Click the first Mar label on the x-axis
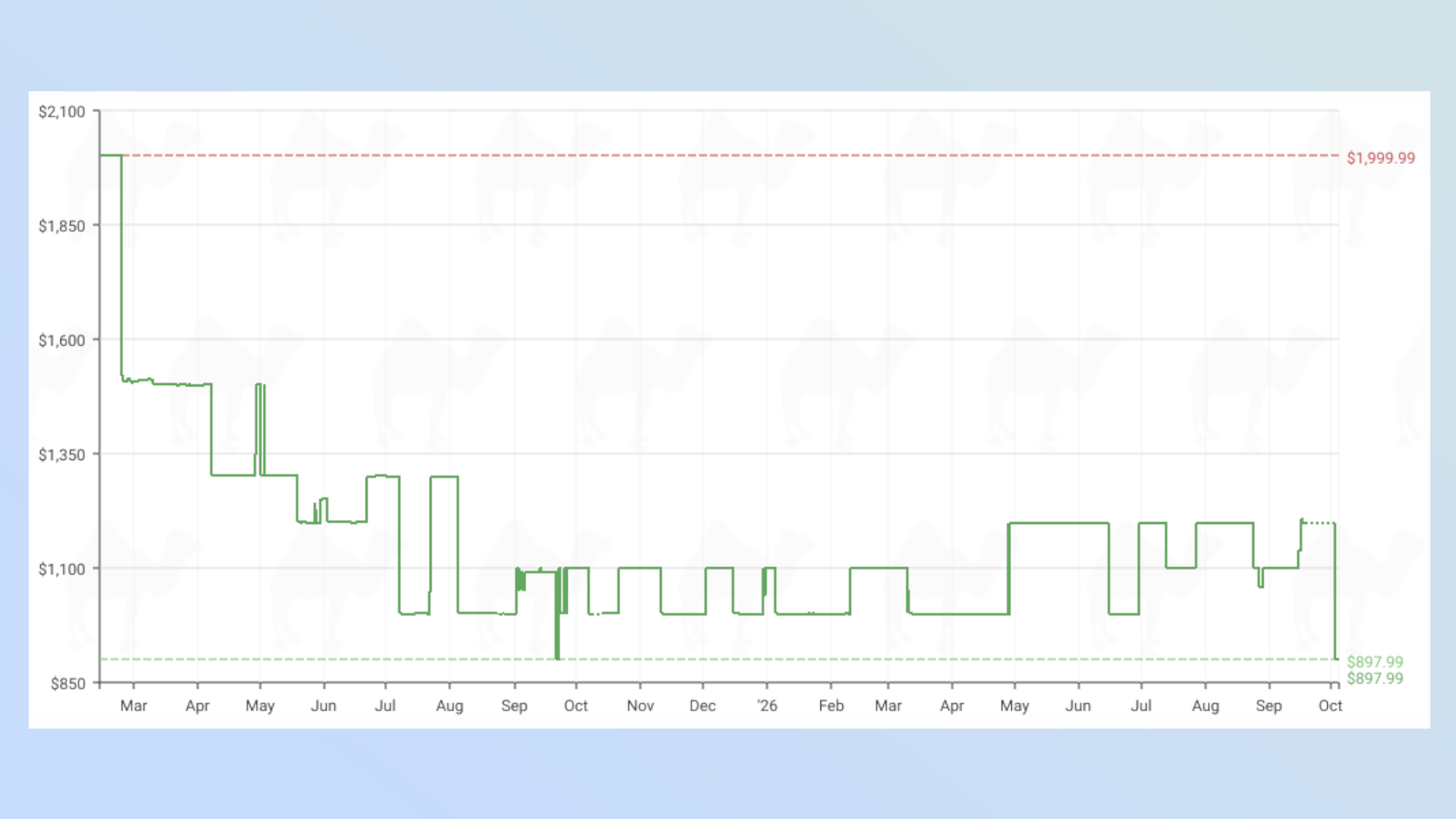This screenshot has height=819, width=1456. tap(133, 705)
